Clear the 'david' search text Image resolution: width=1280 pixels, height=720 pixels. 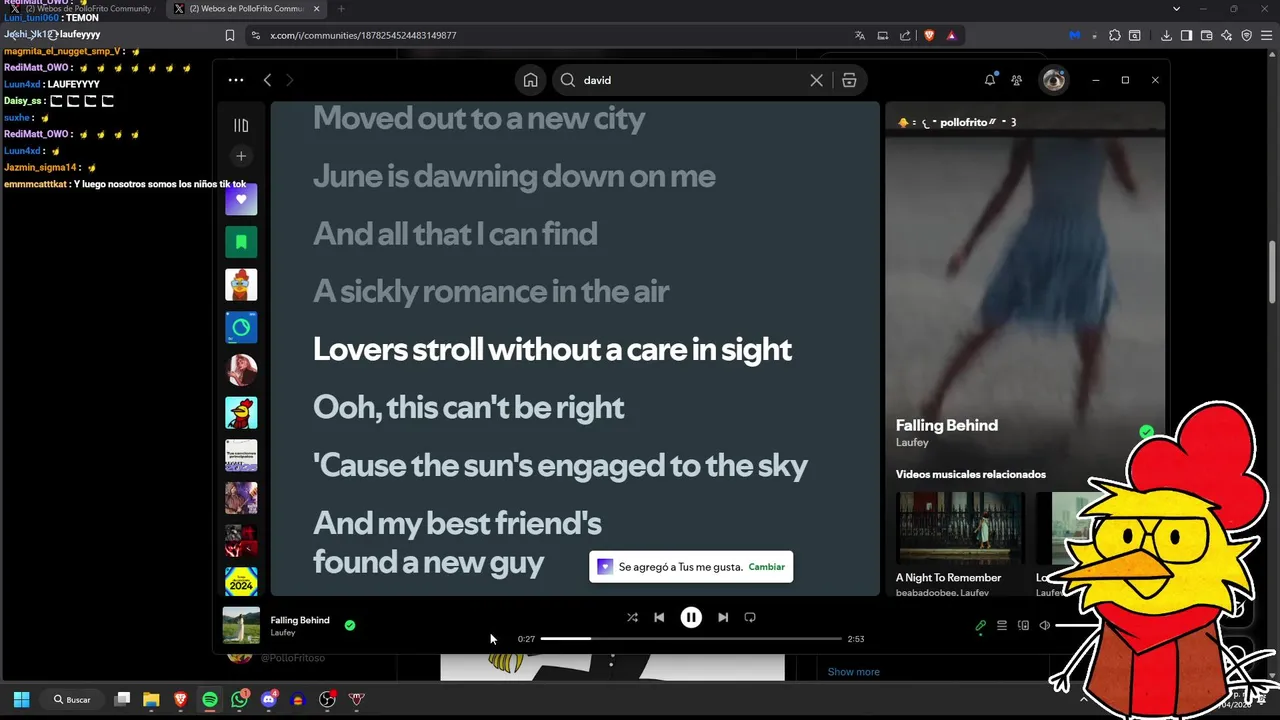[x=816, y=80]
